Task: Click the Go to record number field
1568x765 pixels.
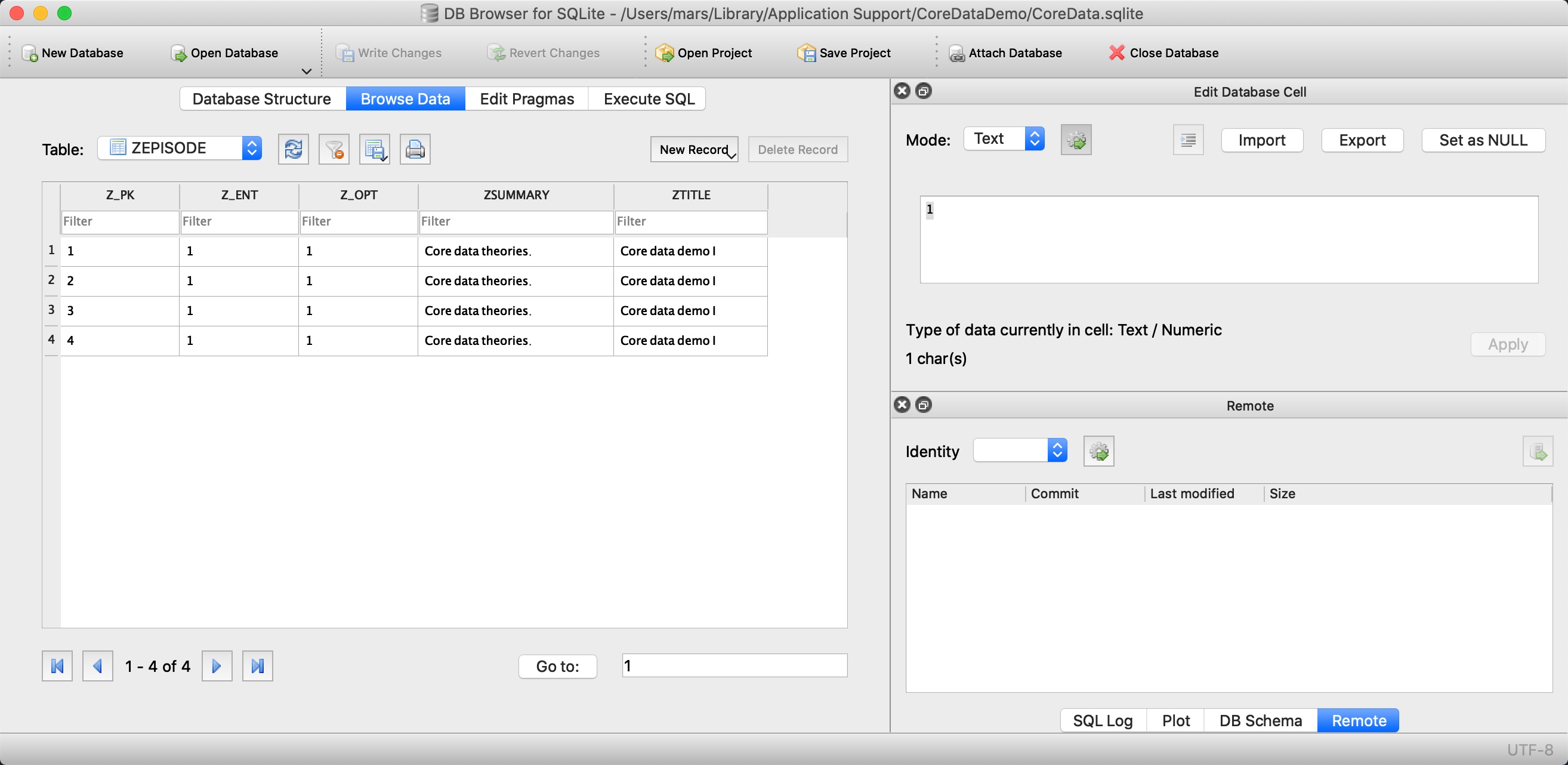Action: [734, 666]
